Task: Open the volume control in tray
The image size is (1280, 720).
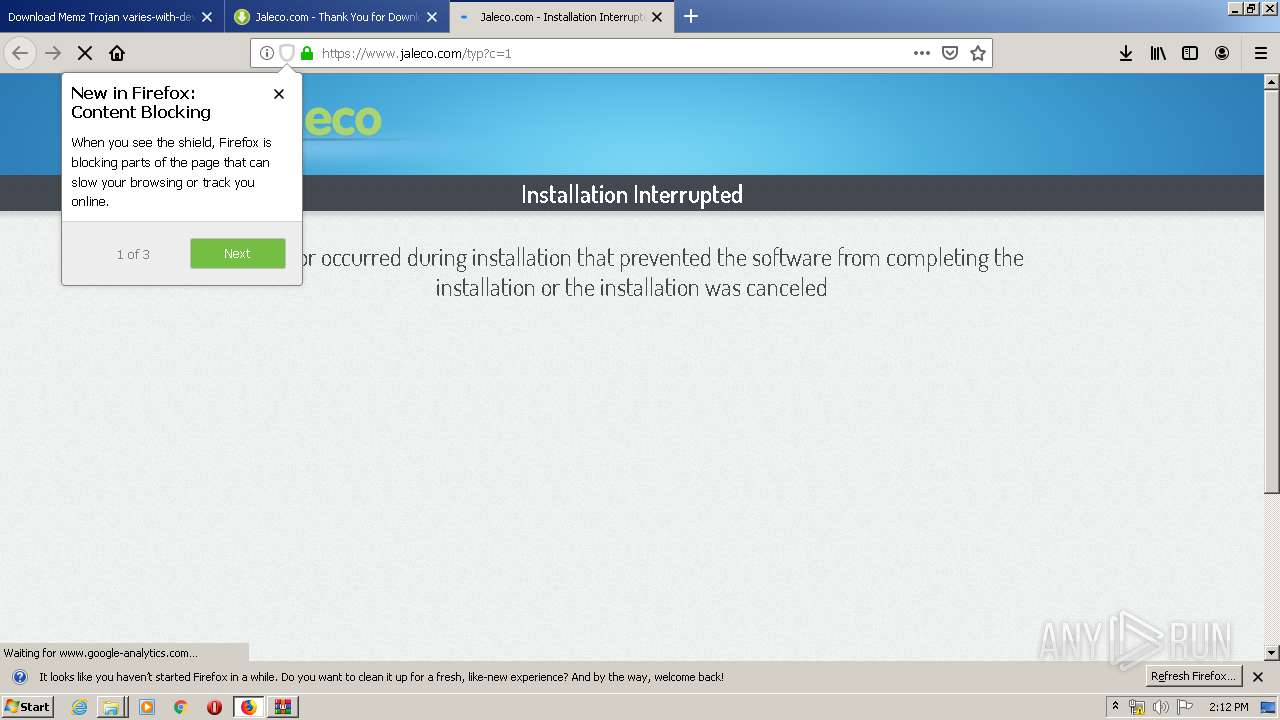Action: (1161, 707)
